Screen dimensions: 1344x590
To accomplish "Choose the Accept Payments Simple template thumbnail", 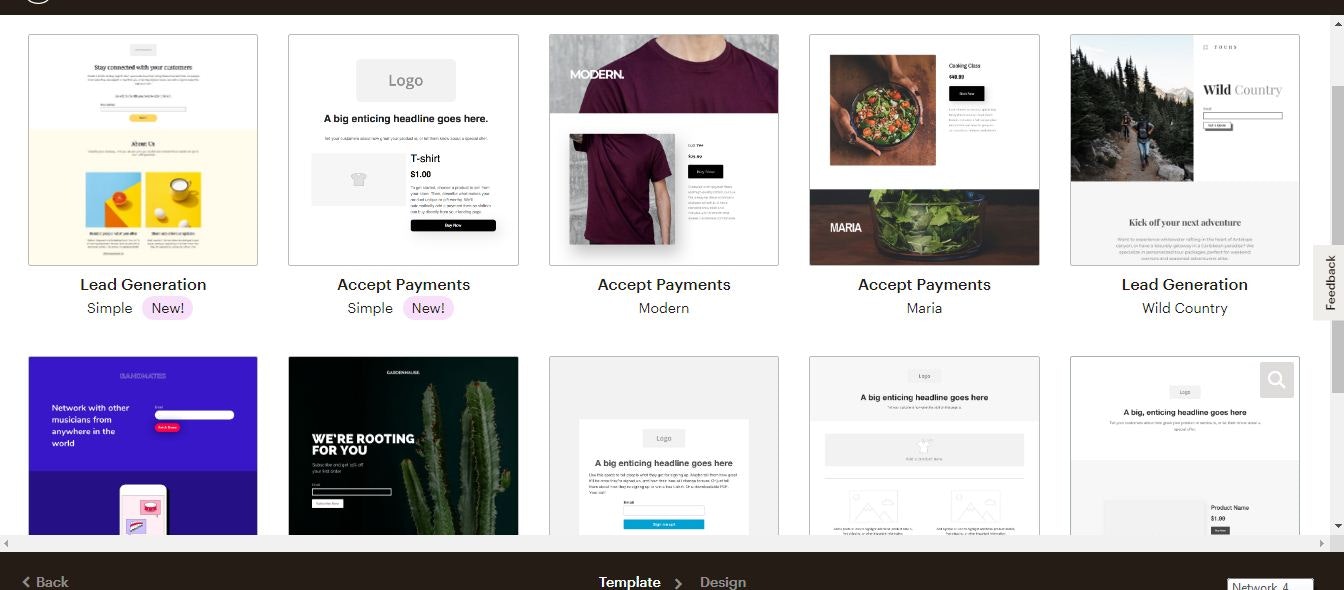I will click(x=403, y=150).
